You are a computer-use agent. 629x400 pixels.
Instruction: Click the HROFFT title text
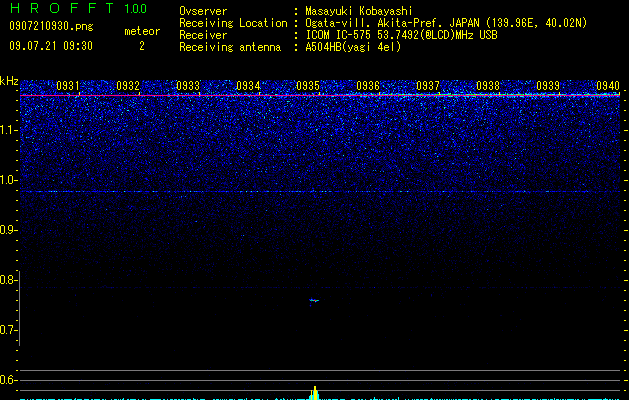[x=61, y=8]
